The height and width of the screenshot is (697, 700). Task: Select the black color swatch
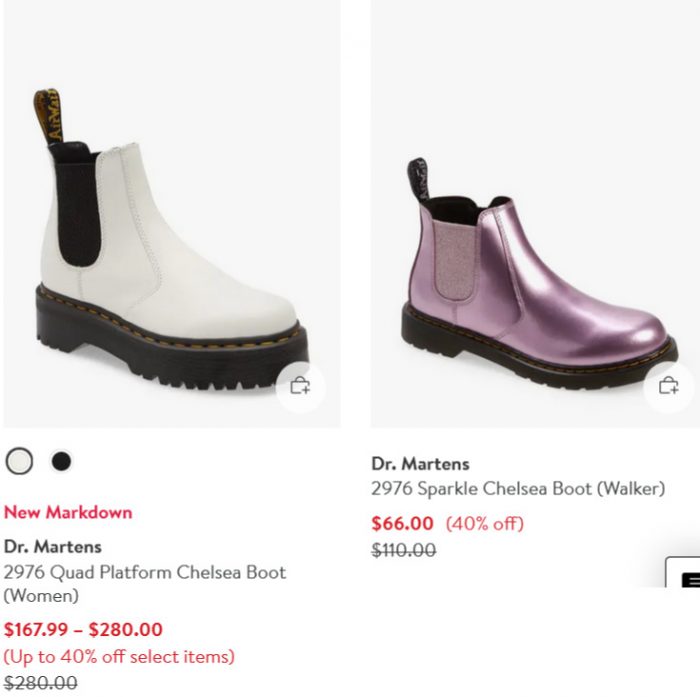click(x=61, y=461)
